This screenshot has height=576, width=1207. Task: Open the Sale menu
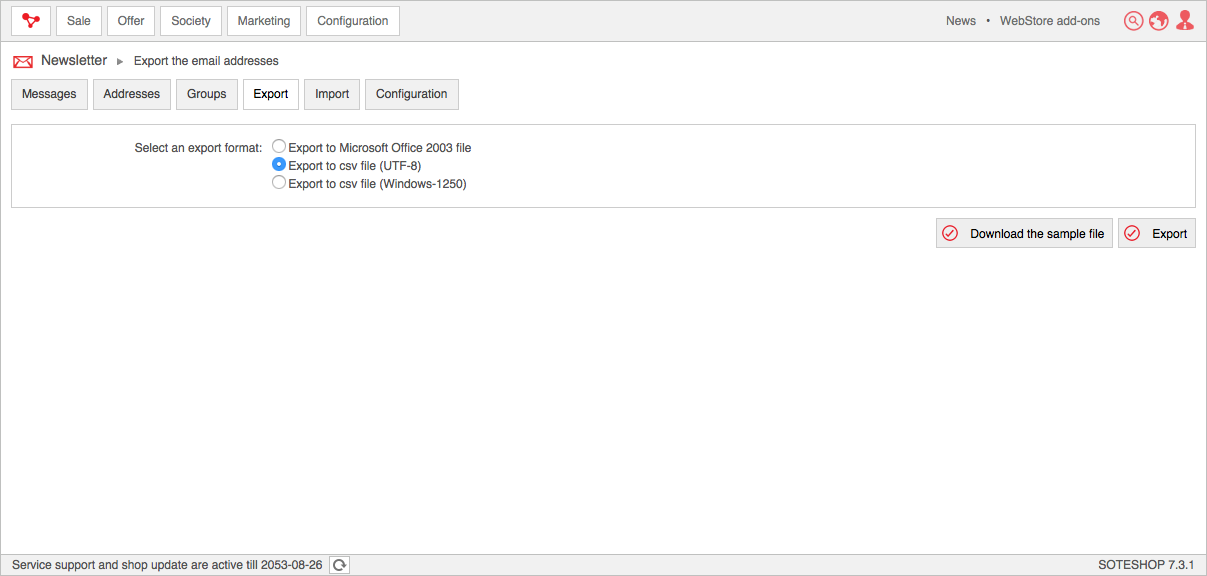pyautogui.click(x=79, y=21)
